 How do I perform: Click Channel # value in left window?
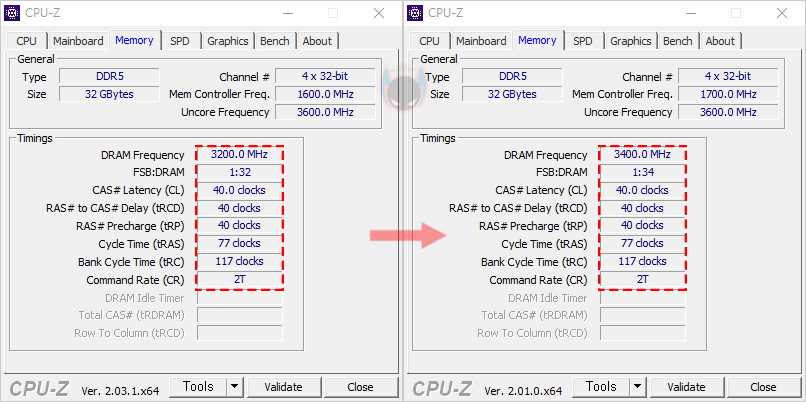(325, 77)
